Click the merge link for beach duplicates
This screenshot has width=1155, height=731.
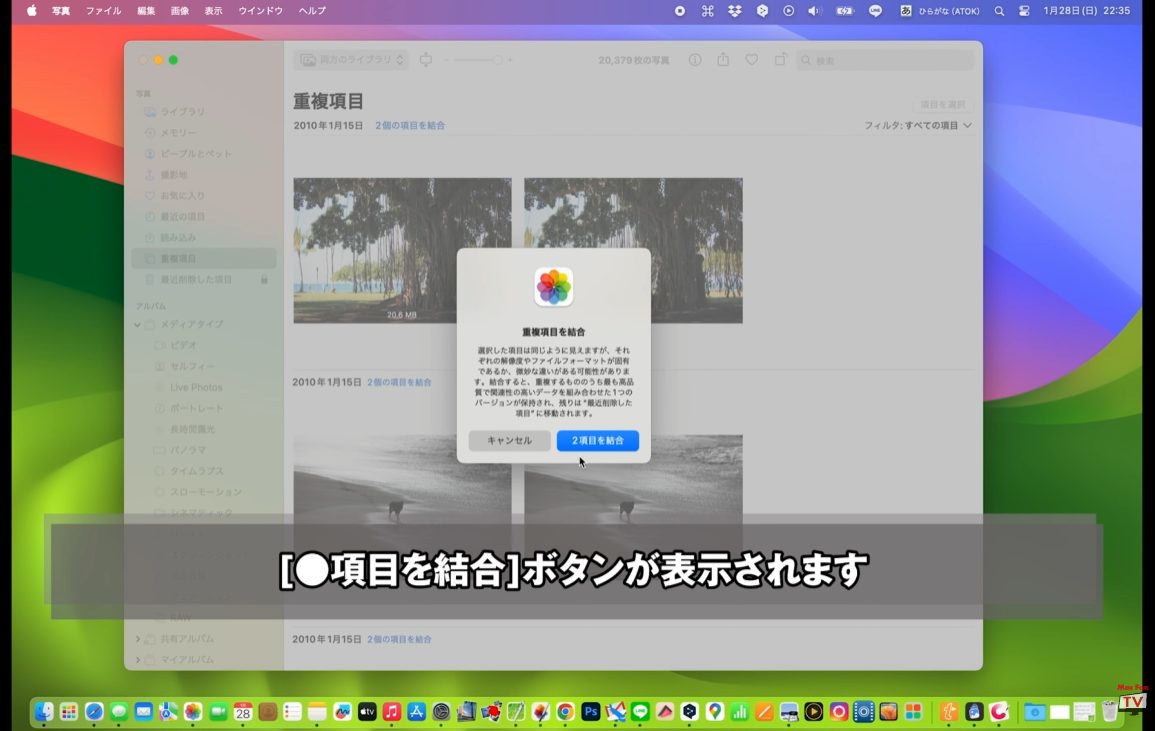(x=399, y=382)
